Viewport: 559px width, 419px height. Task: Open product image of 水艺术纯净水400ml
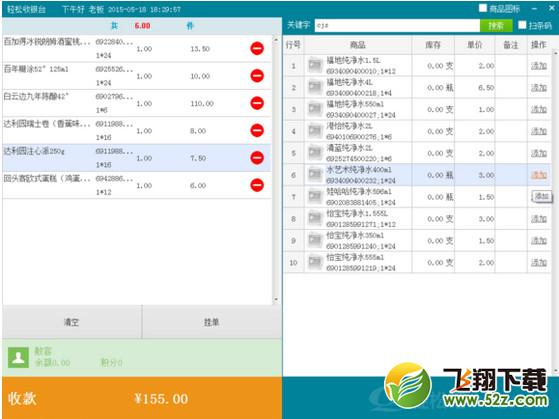(315, 175)
